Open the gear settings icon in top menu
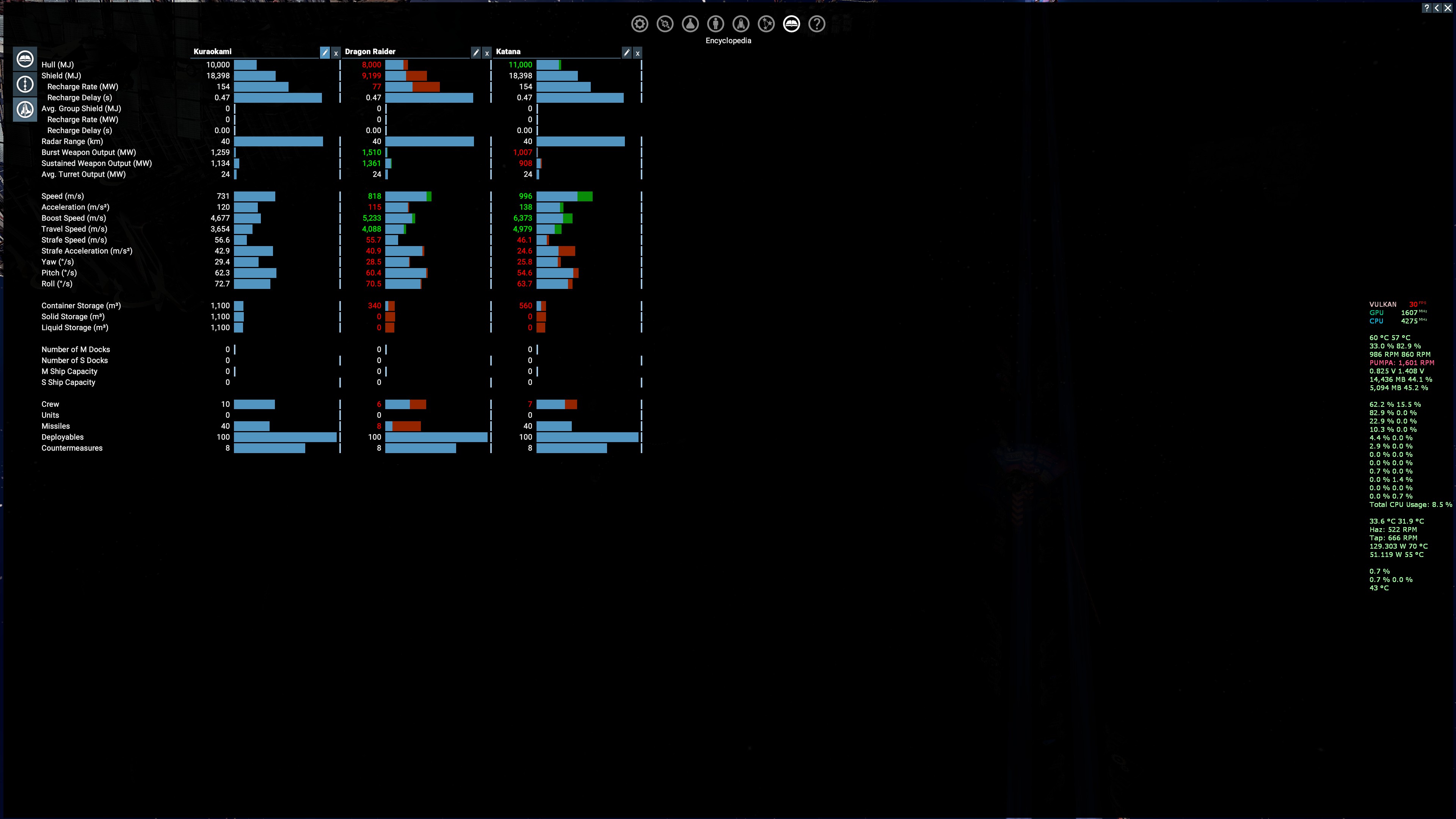The width and height of the screenshot is (1456, 819). pos(640,24)
